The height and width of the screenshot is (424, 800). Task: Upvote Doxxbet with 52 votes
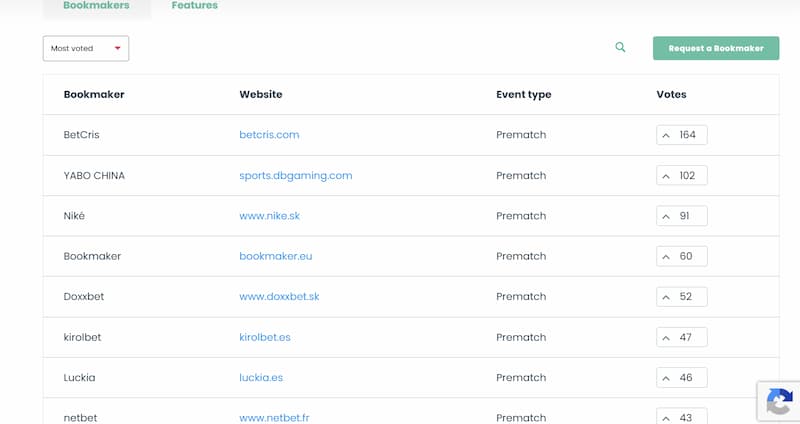point(682,296)
